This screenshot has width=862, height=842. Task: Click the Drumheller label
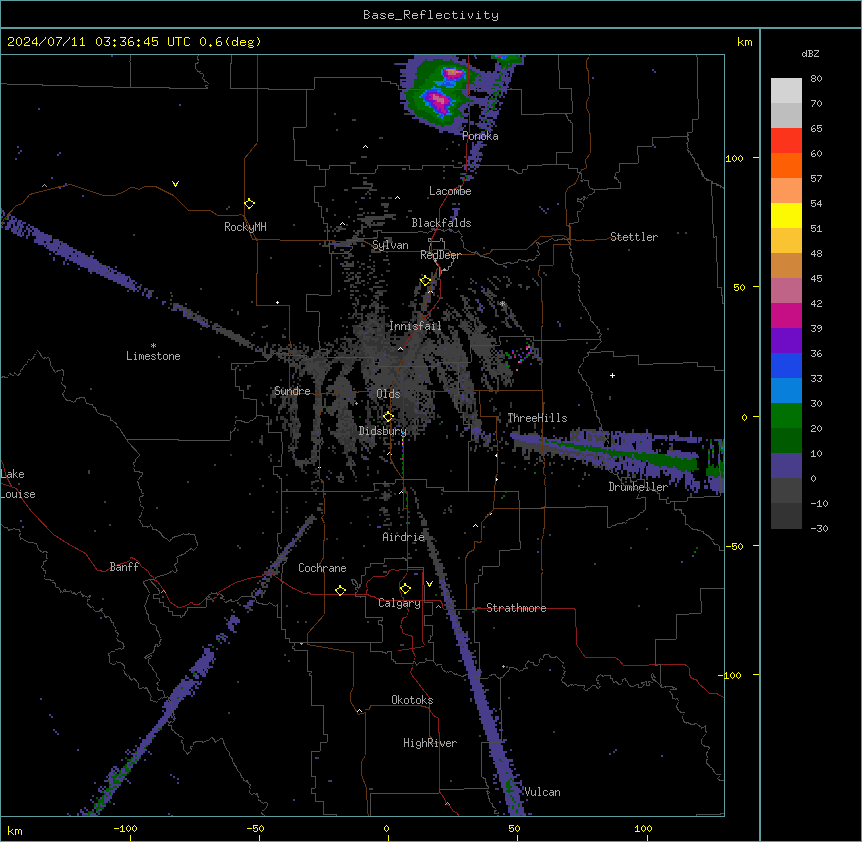(x=638, y=487)
